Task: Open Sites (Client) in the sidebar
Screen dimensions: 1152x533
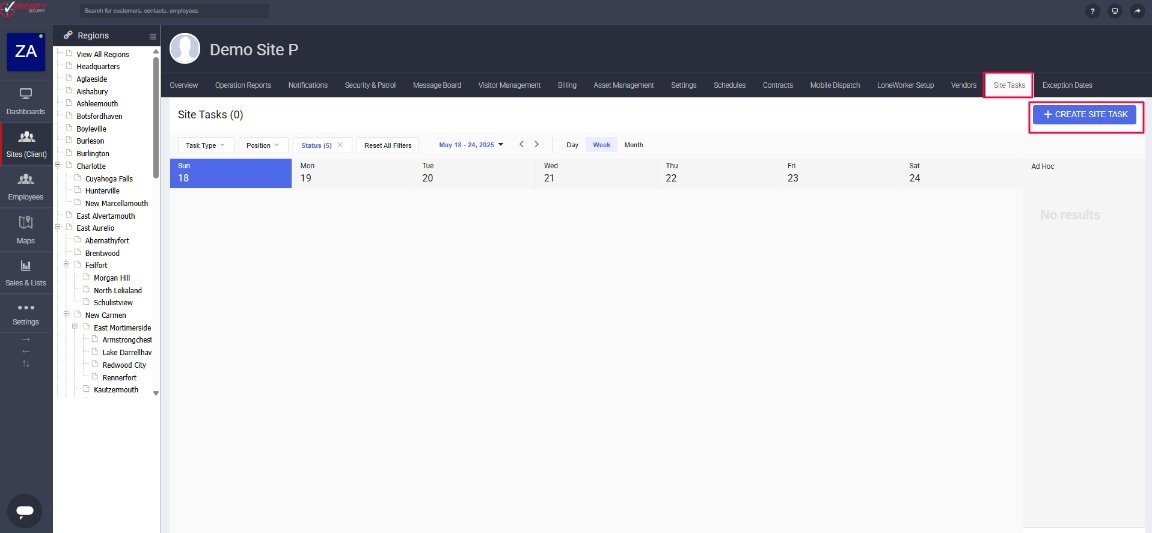Action: pos(26,144)
